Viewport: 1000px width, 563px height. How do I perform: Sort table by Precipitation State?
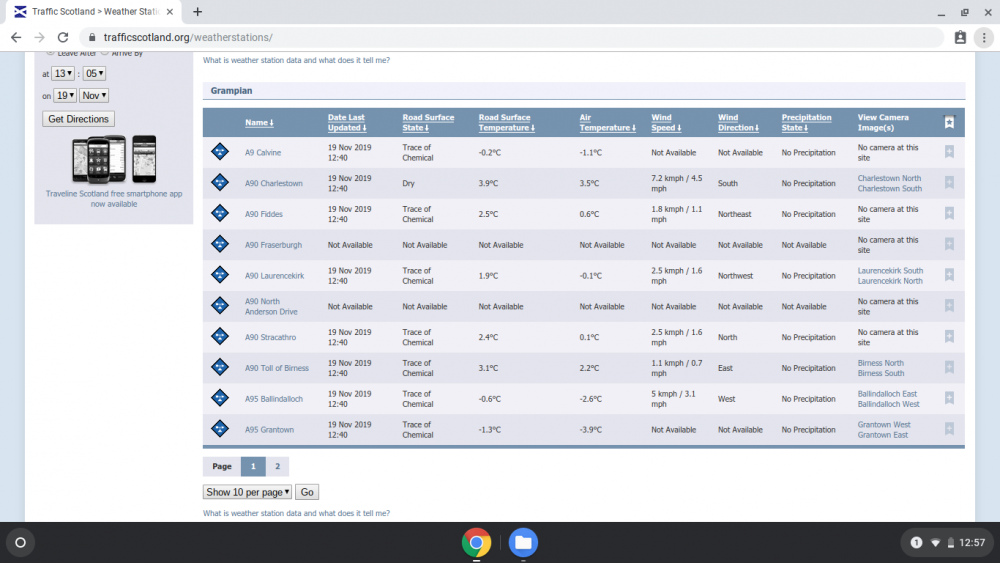click(x=806, y=122)
